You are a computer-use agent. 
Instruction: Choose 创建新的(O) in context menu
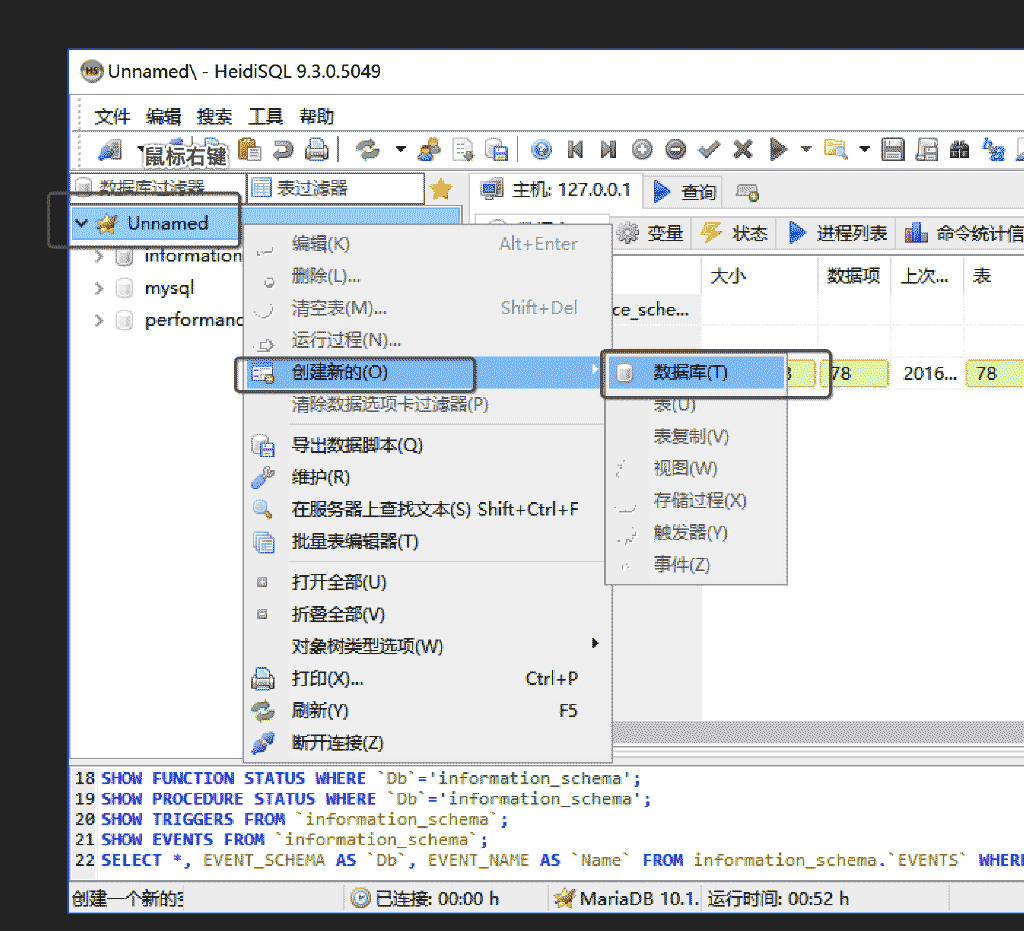click(428, 373)
